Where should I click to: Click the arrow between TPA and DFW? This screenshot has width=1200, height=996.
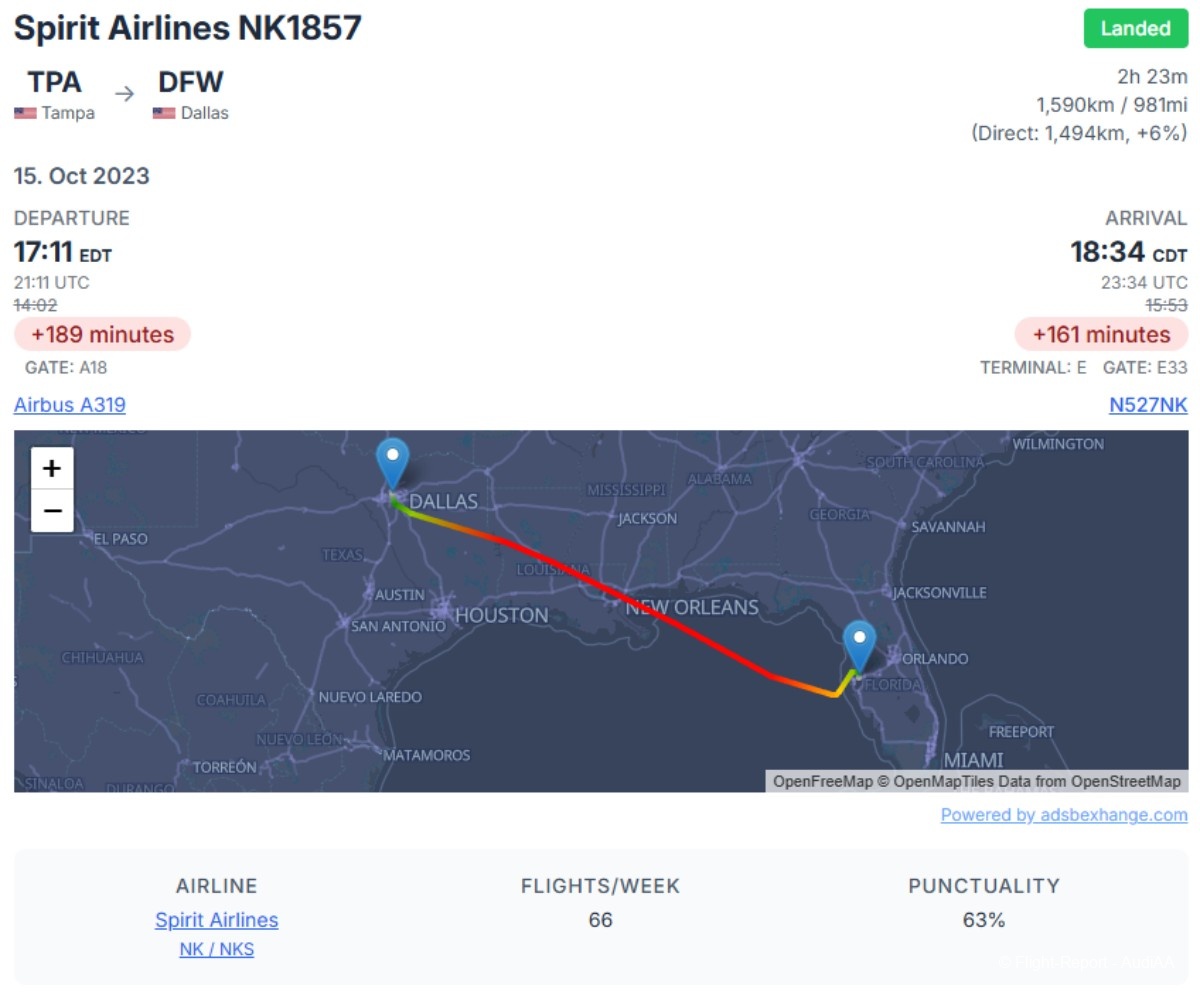pyautogui.click(x=124, y=94)
